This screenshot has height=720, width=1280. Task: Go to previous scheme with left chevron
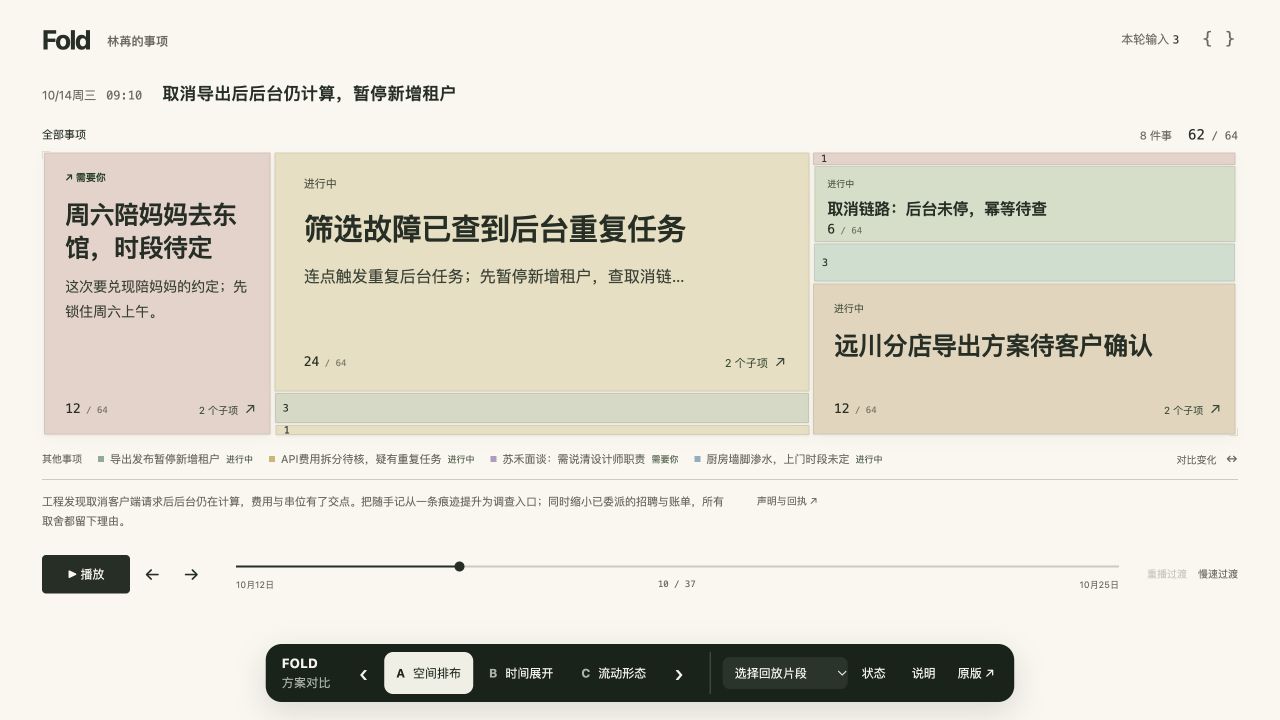coord(363,674)
